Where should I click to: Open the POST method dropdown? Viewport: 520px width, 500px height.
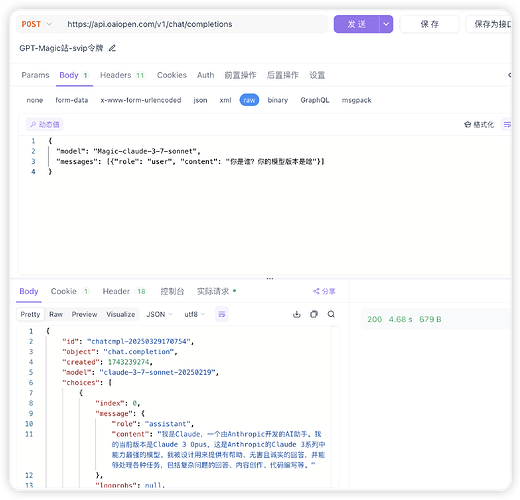click(x=37, y=24)
